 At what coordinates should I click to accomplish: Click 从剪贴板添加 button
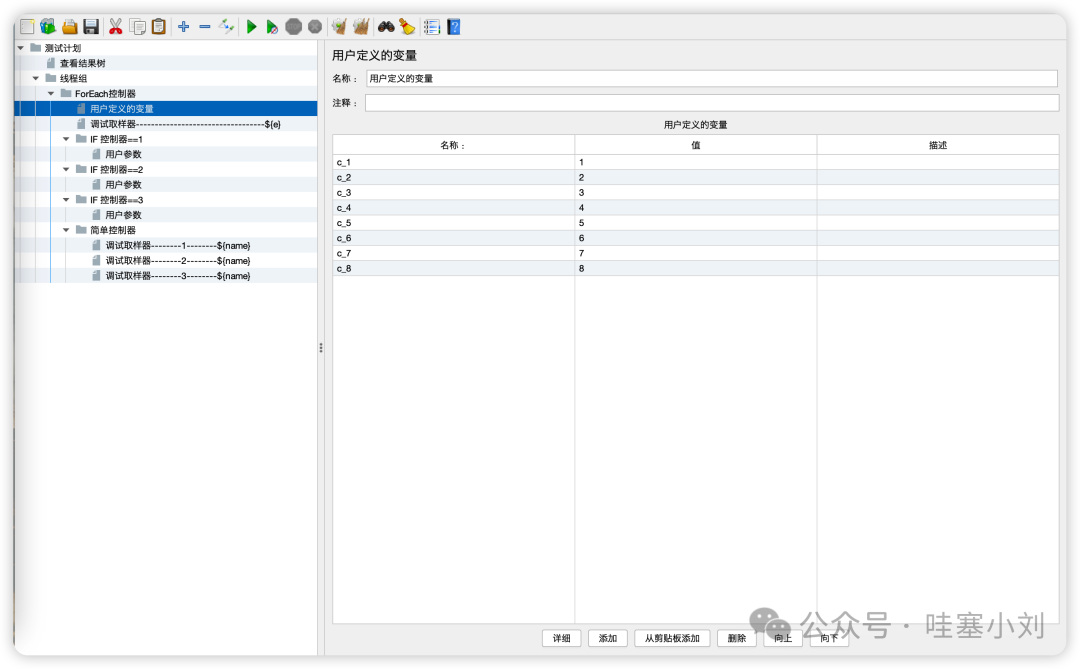tap(672, 638)
